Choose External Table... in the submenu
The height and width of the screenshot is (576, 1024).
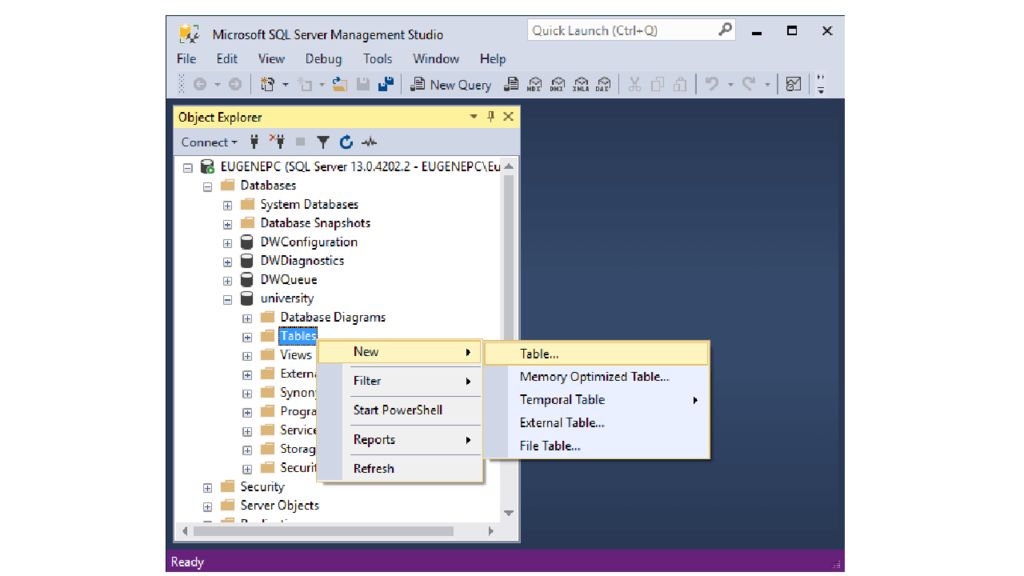(x=597, y=423)
